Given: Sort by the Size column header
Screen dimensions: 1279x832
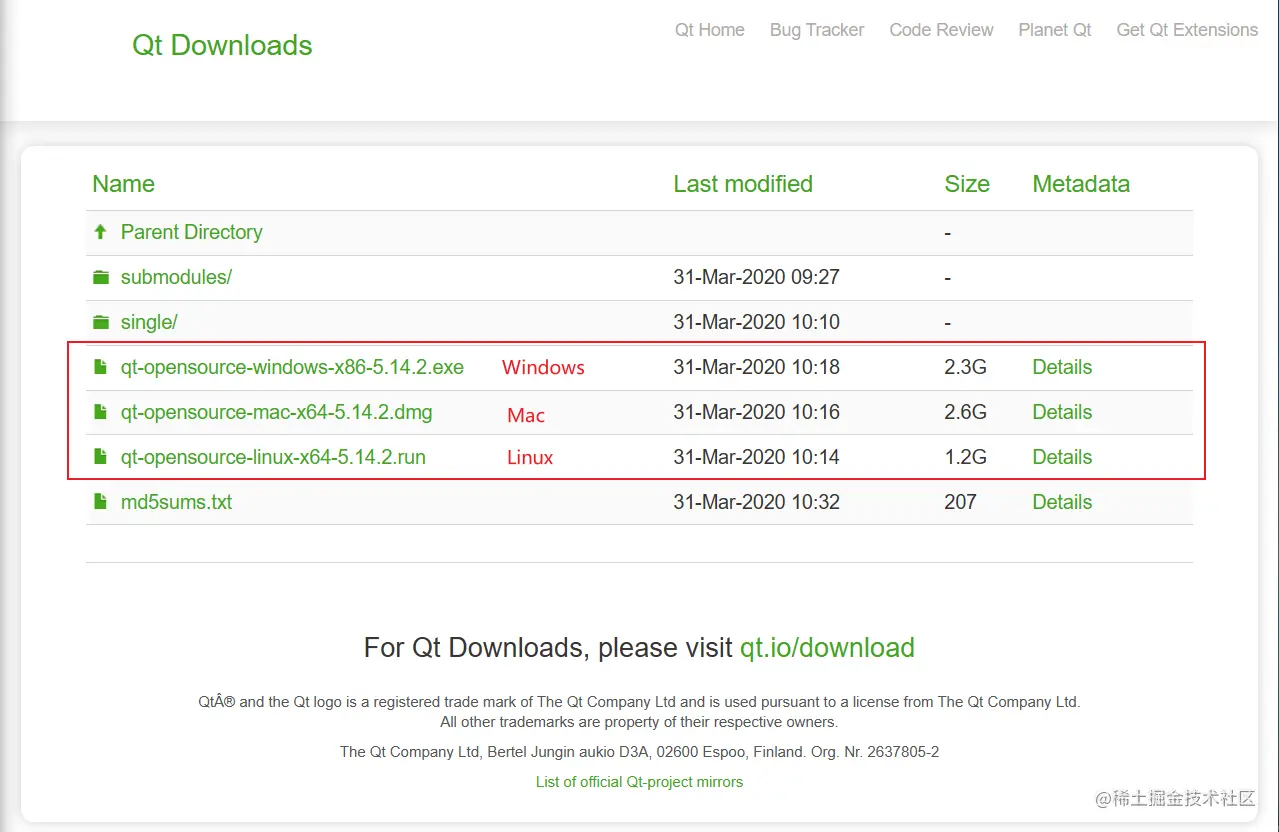Looking at the screenshot, I should [x=967, y=184].
